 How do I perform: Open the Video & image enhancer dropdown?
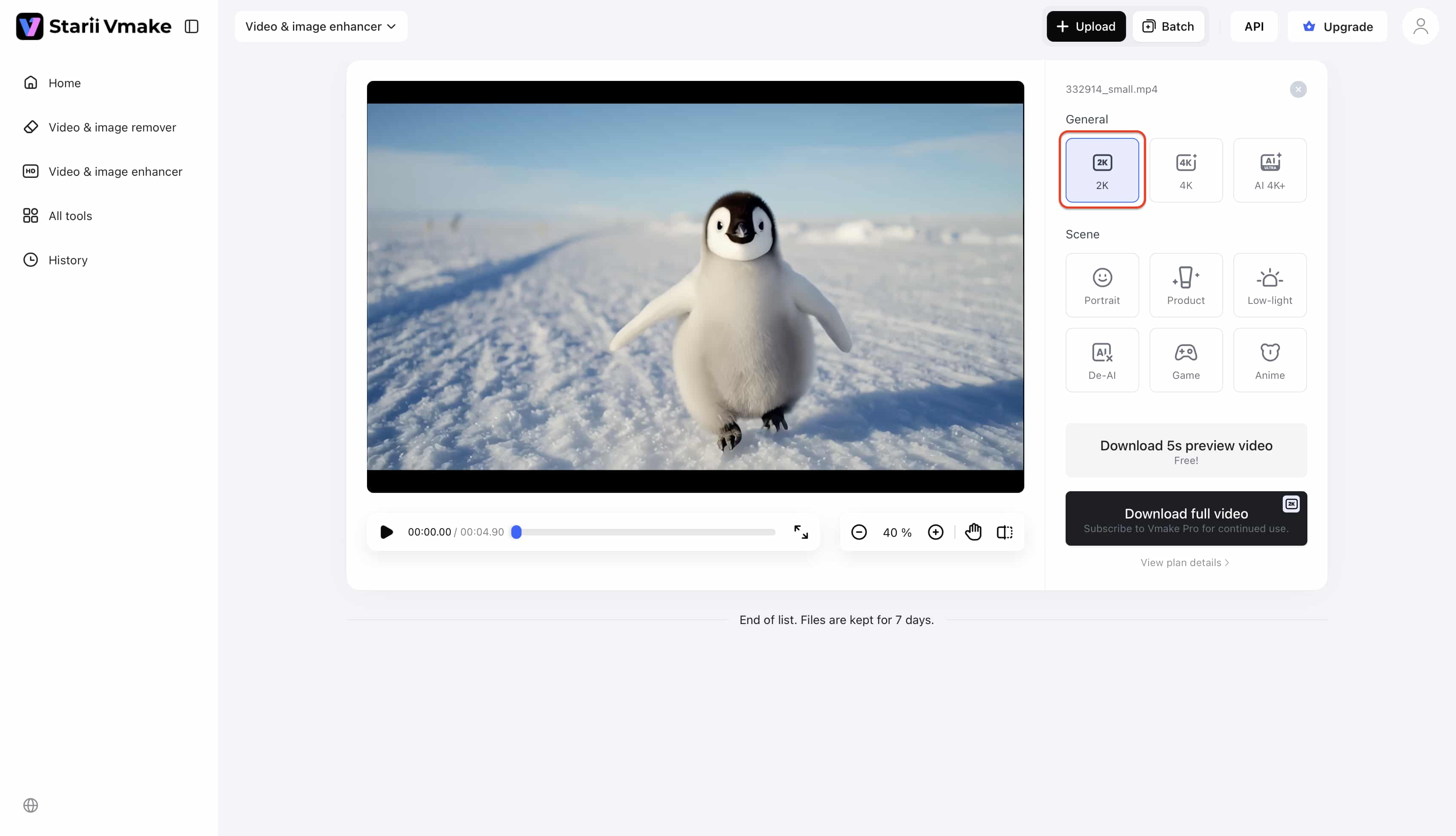321,26
